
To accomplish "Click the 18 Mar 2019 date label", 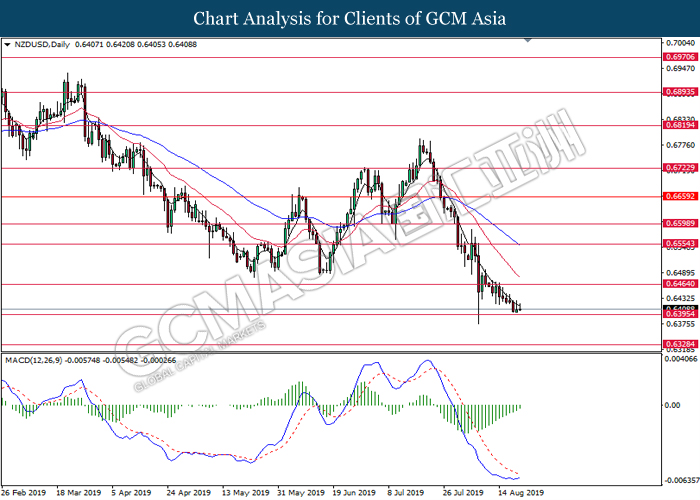I will (x=79, y=493).
